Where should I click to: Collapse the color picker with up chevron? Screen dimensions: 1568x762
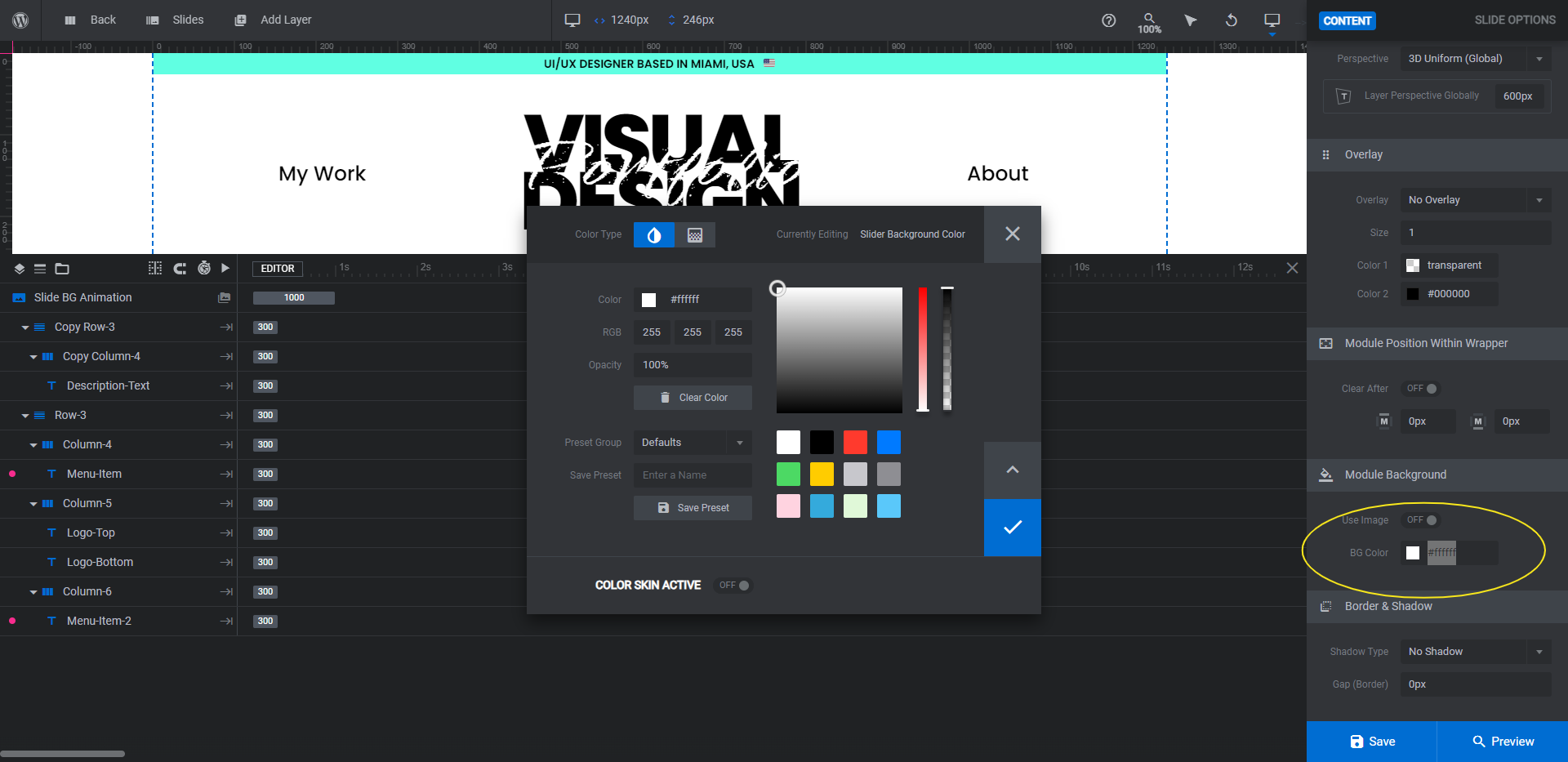click(x=1013, y=470)
